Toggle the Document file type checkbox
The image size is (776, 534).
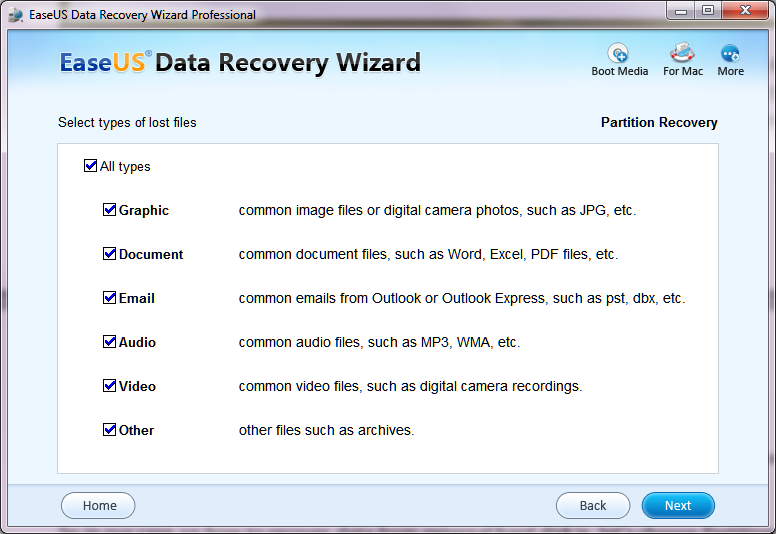point(109,253)
